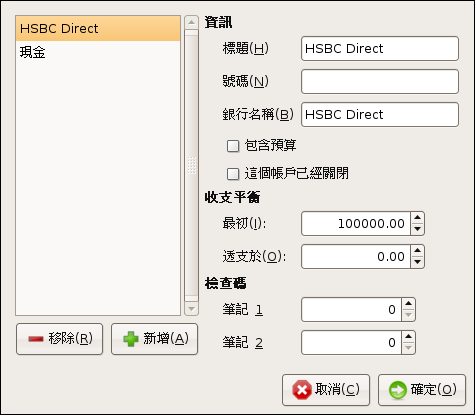Click the 筆記 1 value field
The image size is (475, 415).
tap(351, 310)
